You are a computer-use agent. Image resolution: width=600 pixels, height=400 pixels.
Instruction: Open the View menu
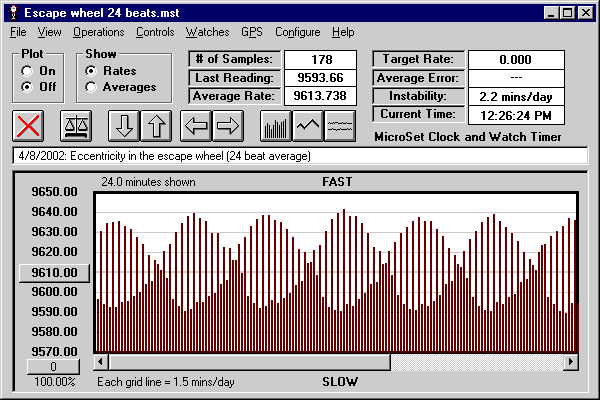pyautogui.click(x=49, y=32)
